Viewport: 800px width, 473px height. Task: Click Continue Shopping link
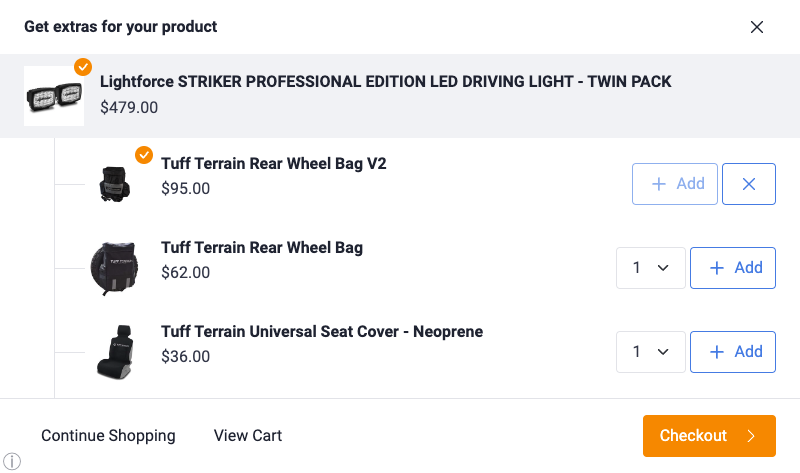coord(108,436)
